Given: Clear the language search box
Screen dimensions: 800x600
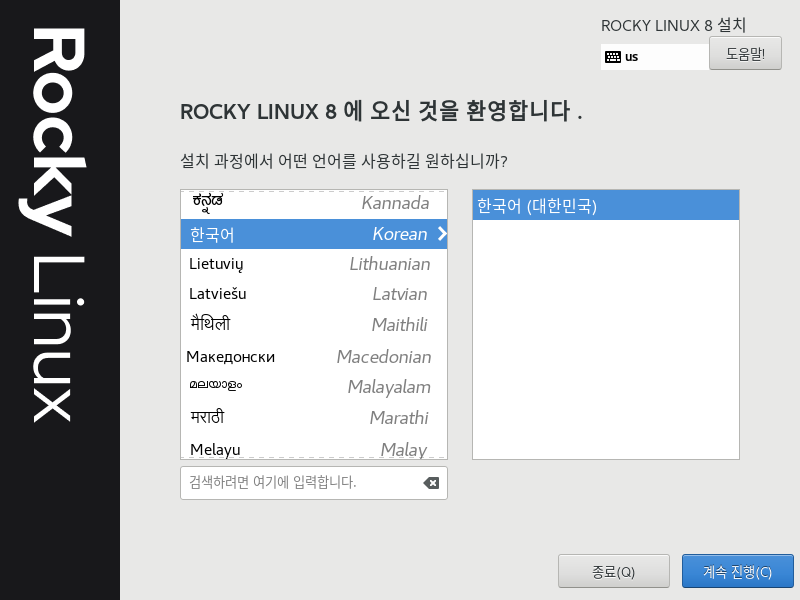Looking at the screenshot, I should pyautogui.click(x=431, y=483).
